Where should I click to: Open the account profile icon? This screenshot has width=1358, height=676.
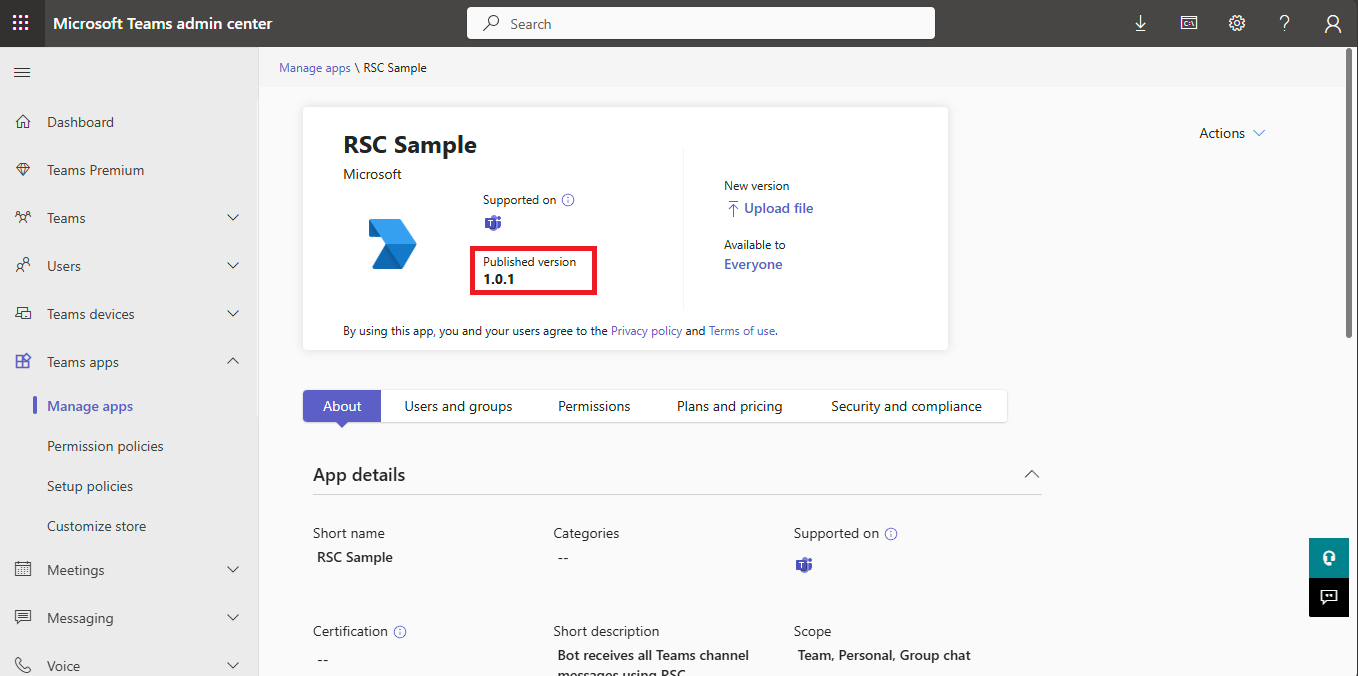click(1332, 22)
